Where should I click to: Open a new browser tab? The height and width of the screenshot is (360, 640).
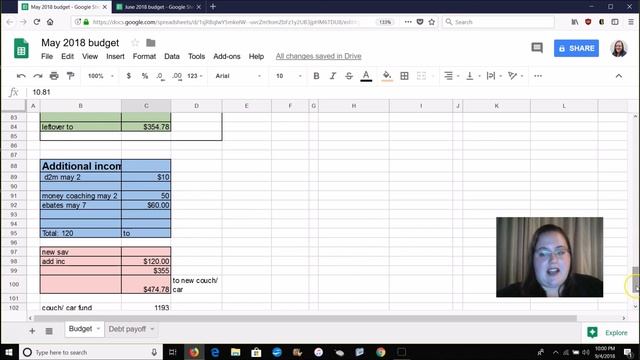tap(213, 7)
